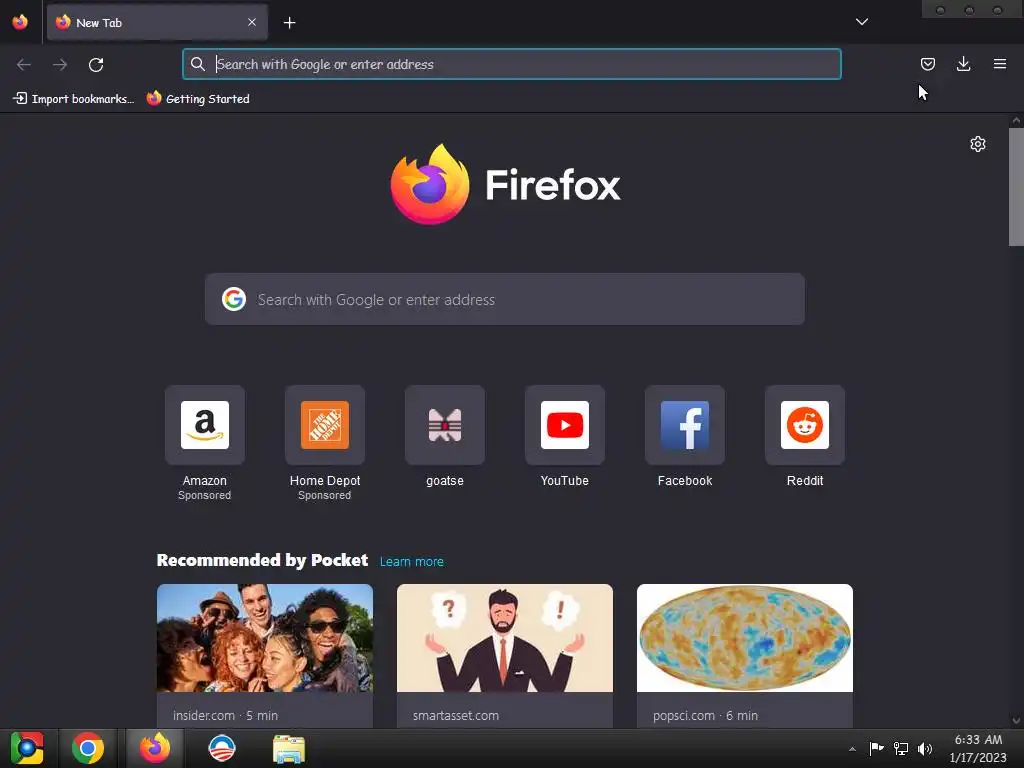Open Save to Pocket button

(927, 64)
